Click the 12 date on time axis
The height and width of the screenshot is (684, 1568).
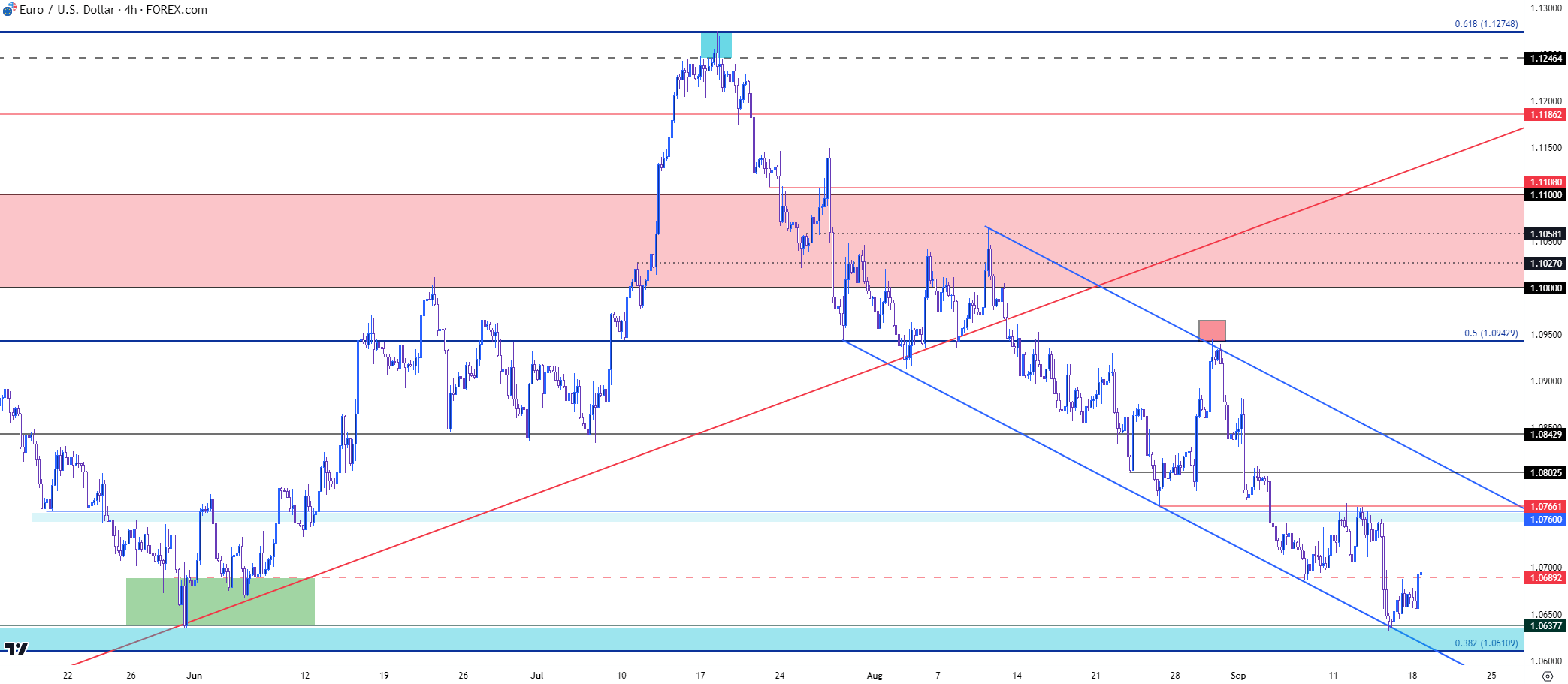[x=305, y=676]
